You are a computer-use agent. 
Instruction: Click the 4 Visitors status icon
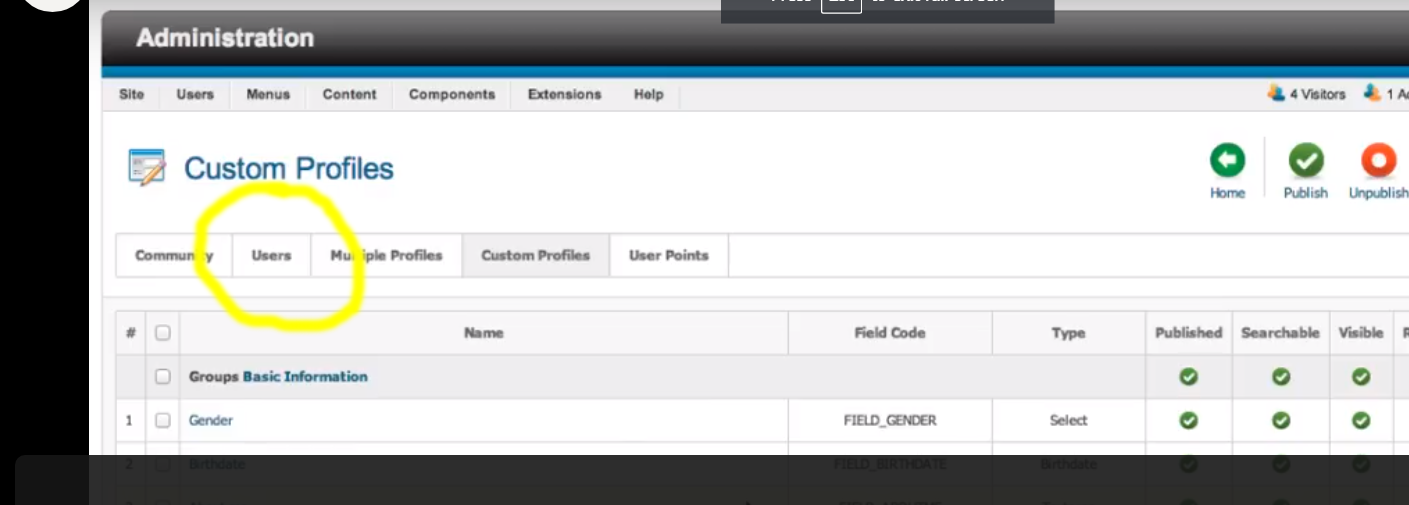(1276, 93)
